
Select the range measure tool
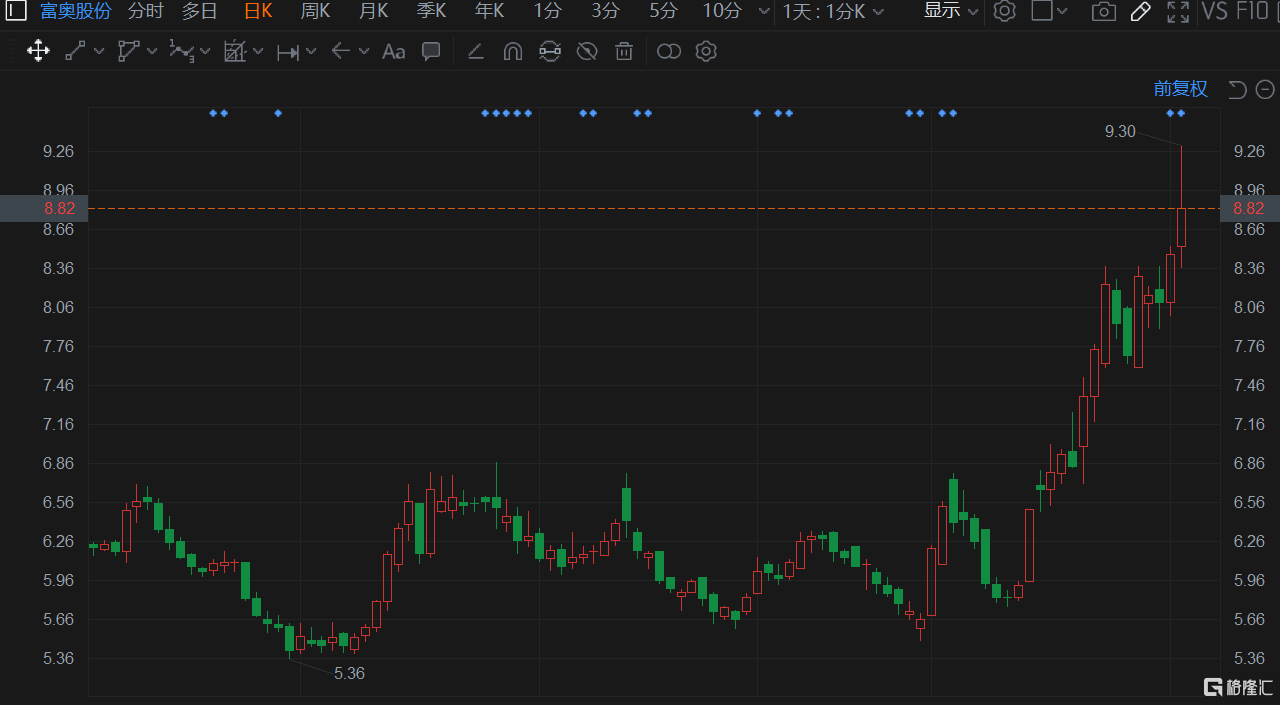288,51
